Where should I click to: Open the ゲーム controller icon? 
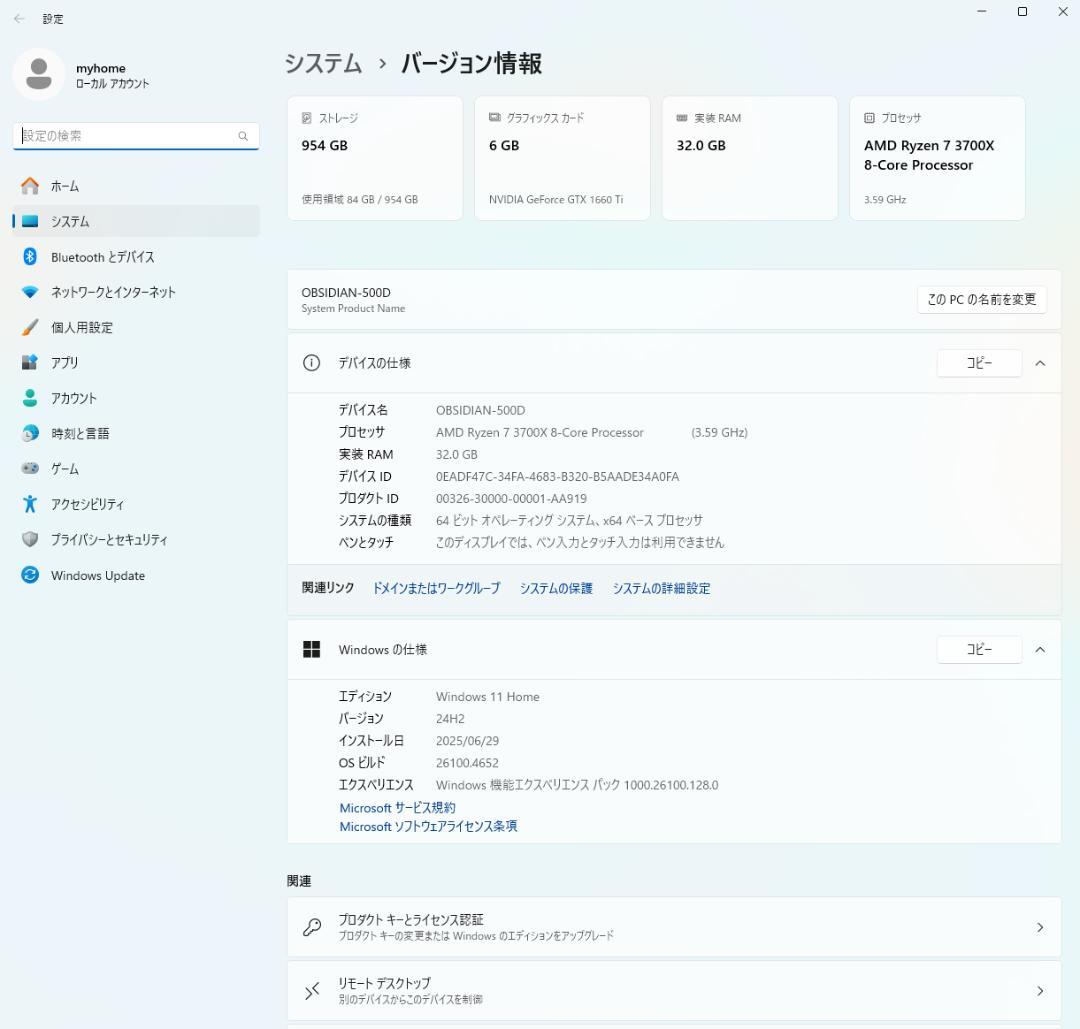30,468
